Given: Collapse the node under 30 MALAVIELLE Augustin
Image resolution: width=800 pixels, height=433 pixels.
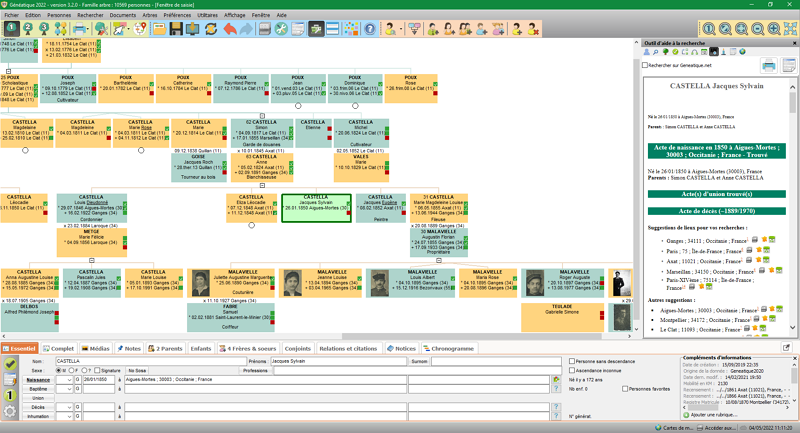Looking at the screenshot, I should (x=439, y=260).
